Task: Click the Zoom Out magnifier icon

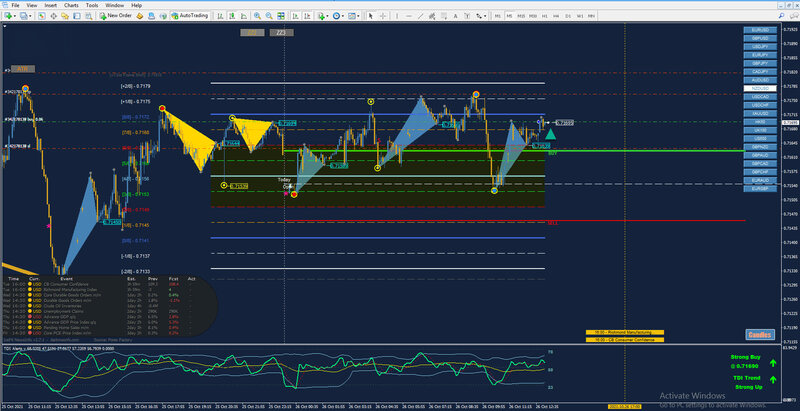Action: tap(269, 16)
